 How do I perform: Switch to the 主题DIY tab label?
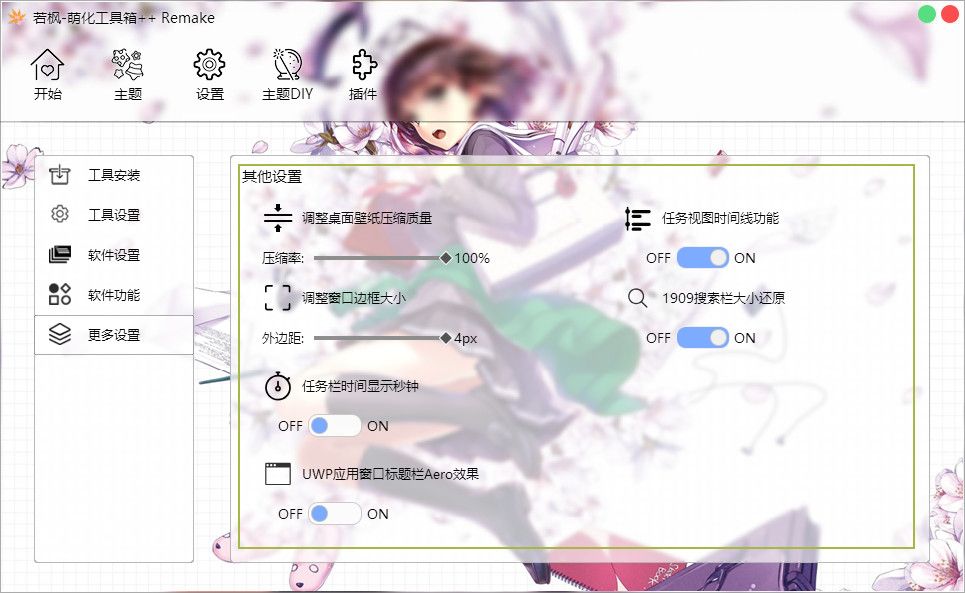tap(287, 94)
